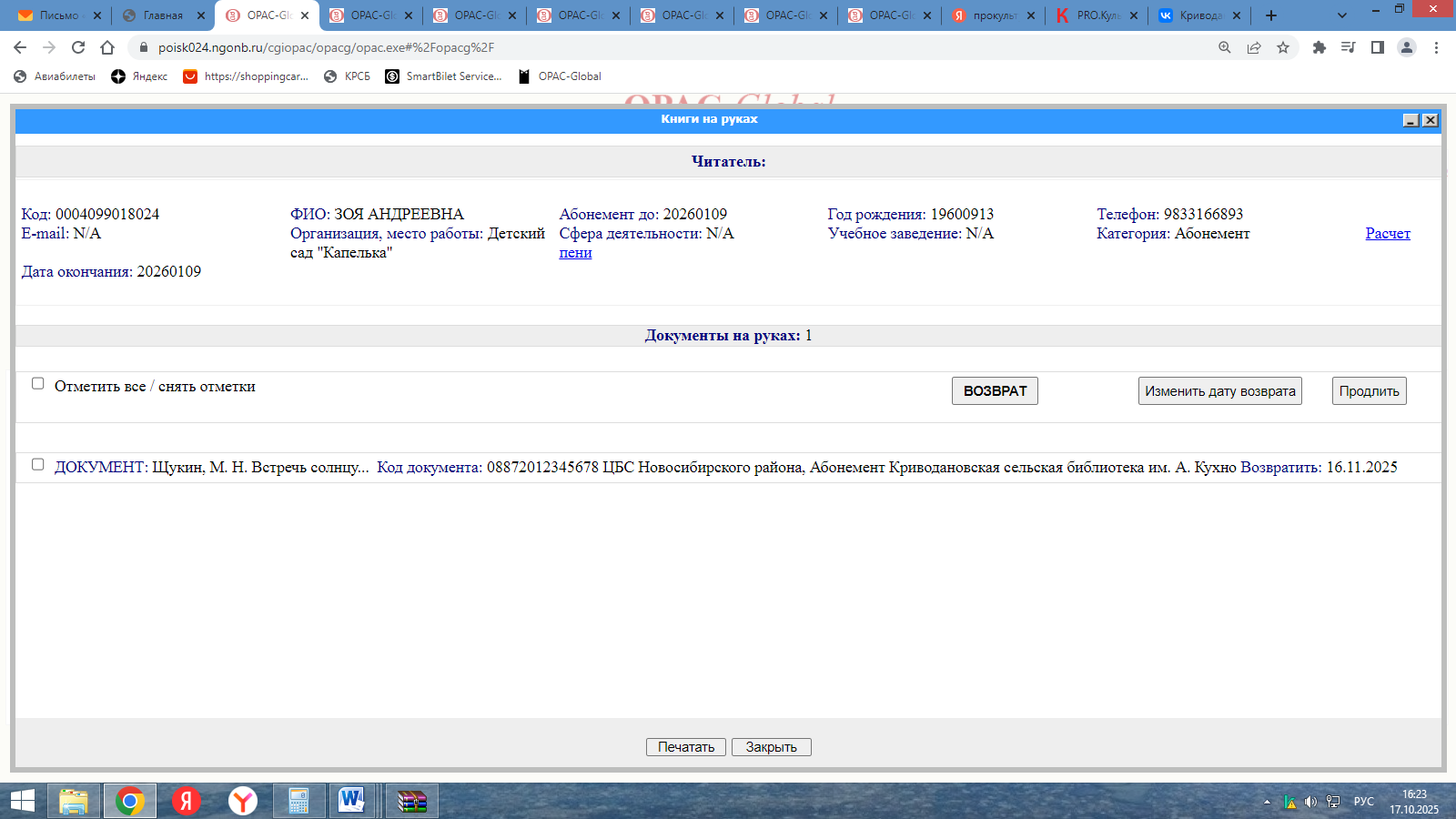Open the Chrome three-dot menu
Image resolution: width=1456 pixels, height=819 pixels.
click(1436, 47)
